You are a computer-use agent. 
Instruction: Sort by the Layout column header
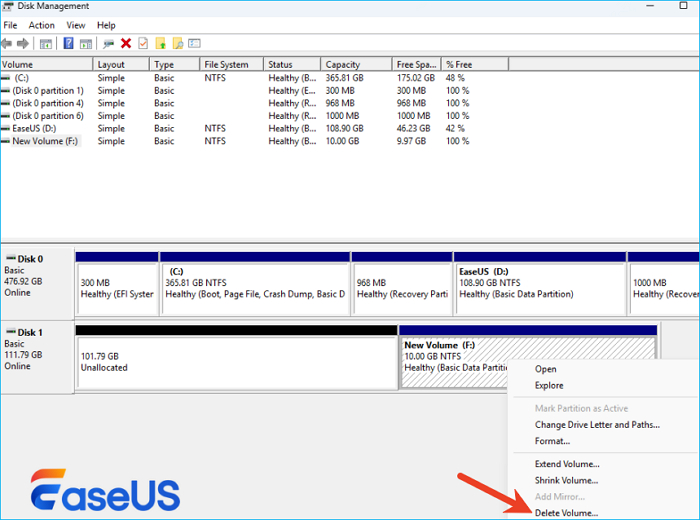tap(121, 64)
